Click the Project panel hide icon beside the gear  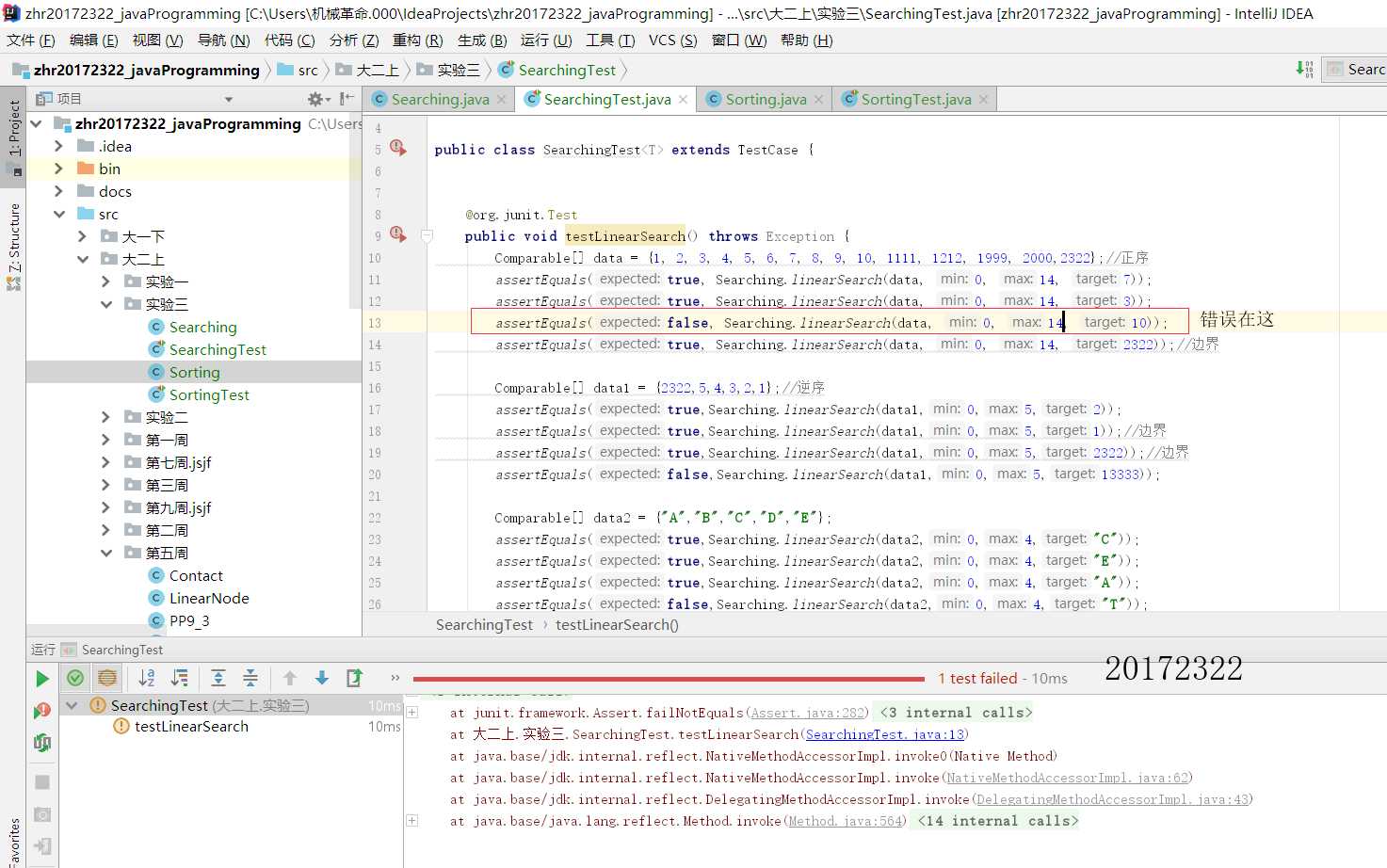(347, 99)
